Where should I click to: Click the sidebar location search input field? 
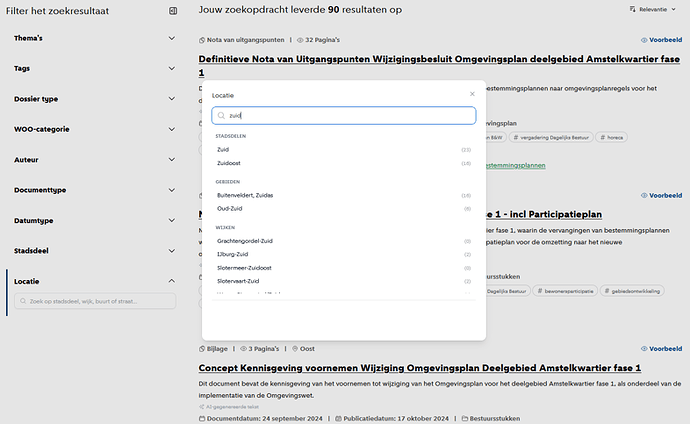95,301
